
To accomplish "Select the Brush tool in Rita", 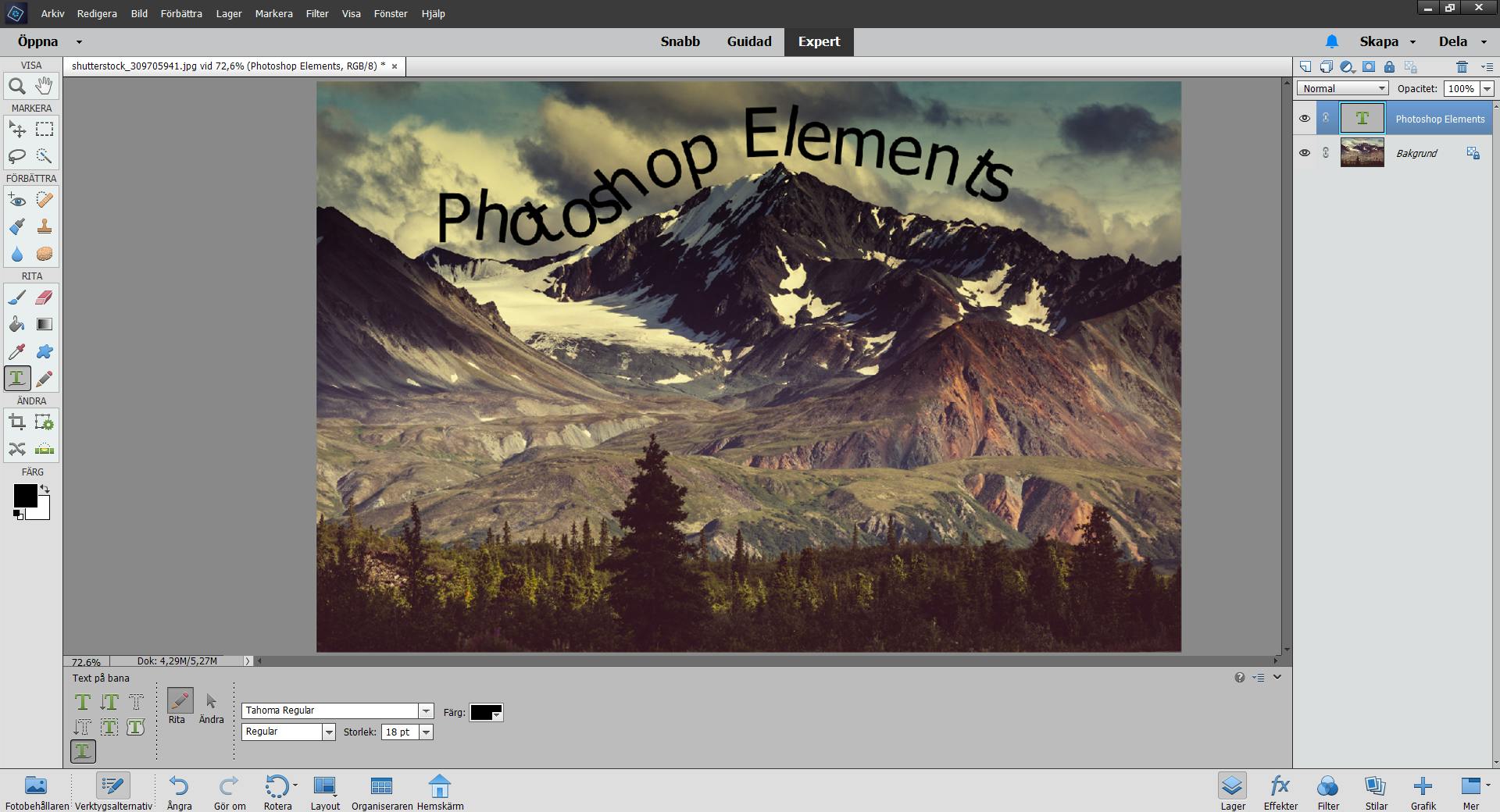I will tap(17, 297).
